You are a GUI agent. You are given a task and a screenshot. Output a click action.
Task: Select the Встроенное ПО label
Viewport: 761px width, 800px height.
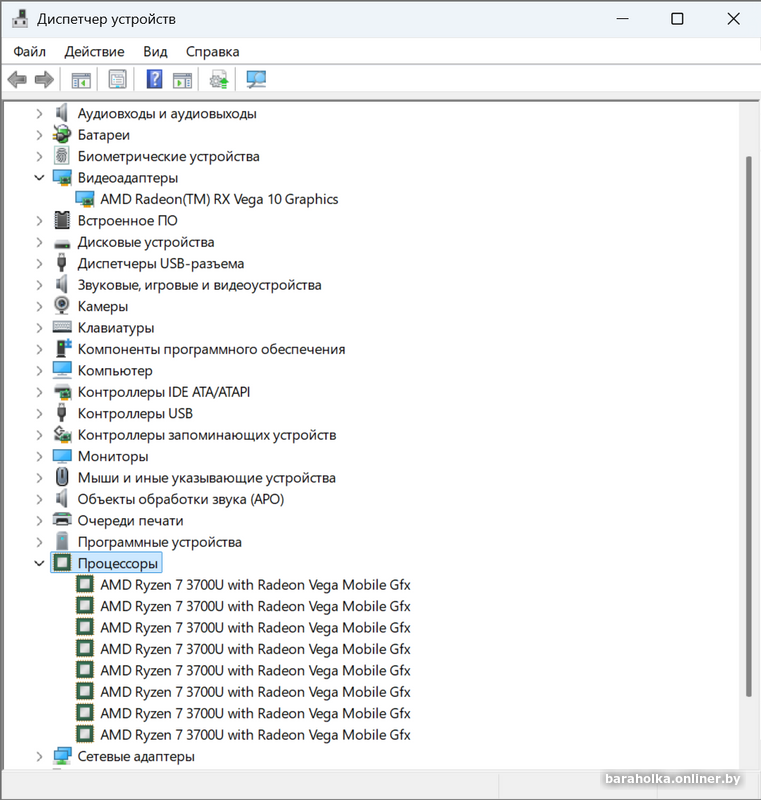pyautogui.click(x=128, y=220)
